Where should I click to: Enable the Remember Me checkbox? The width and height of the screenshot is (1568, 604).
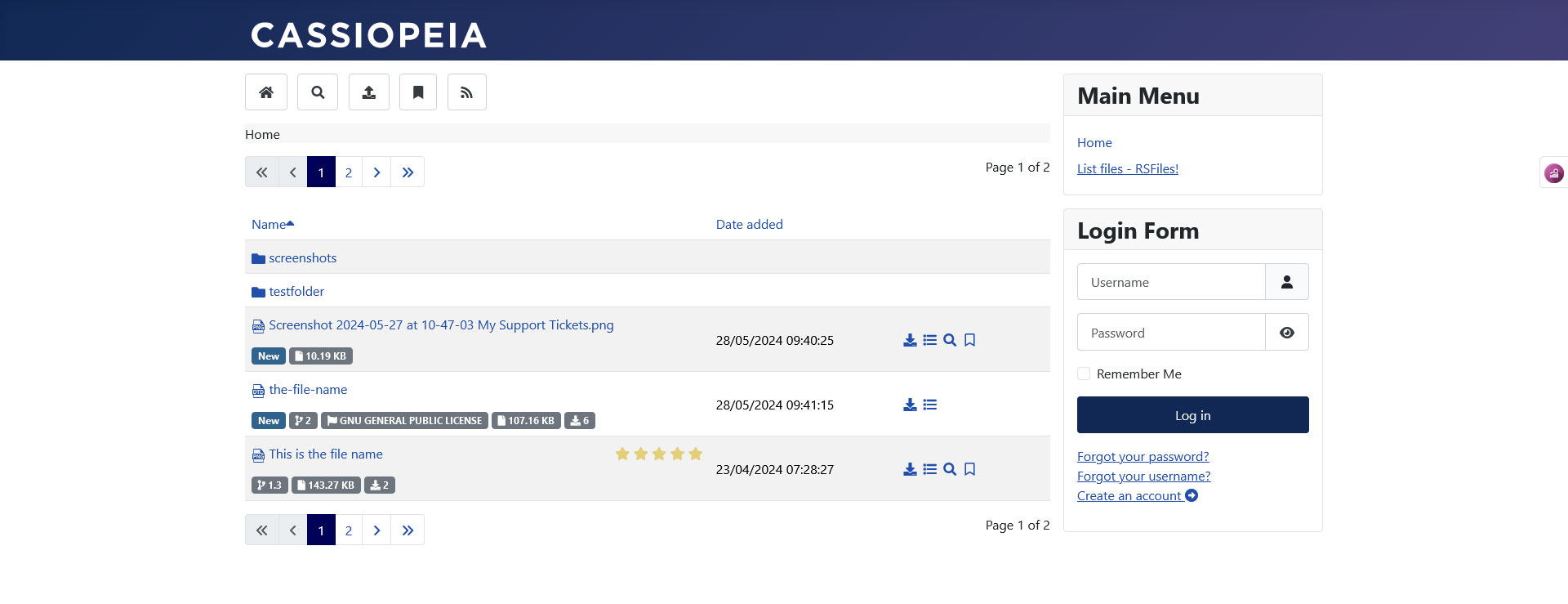click(1084, 374)
